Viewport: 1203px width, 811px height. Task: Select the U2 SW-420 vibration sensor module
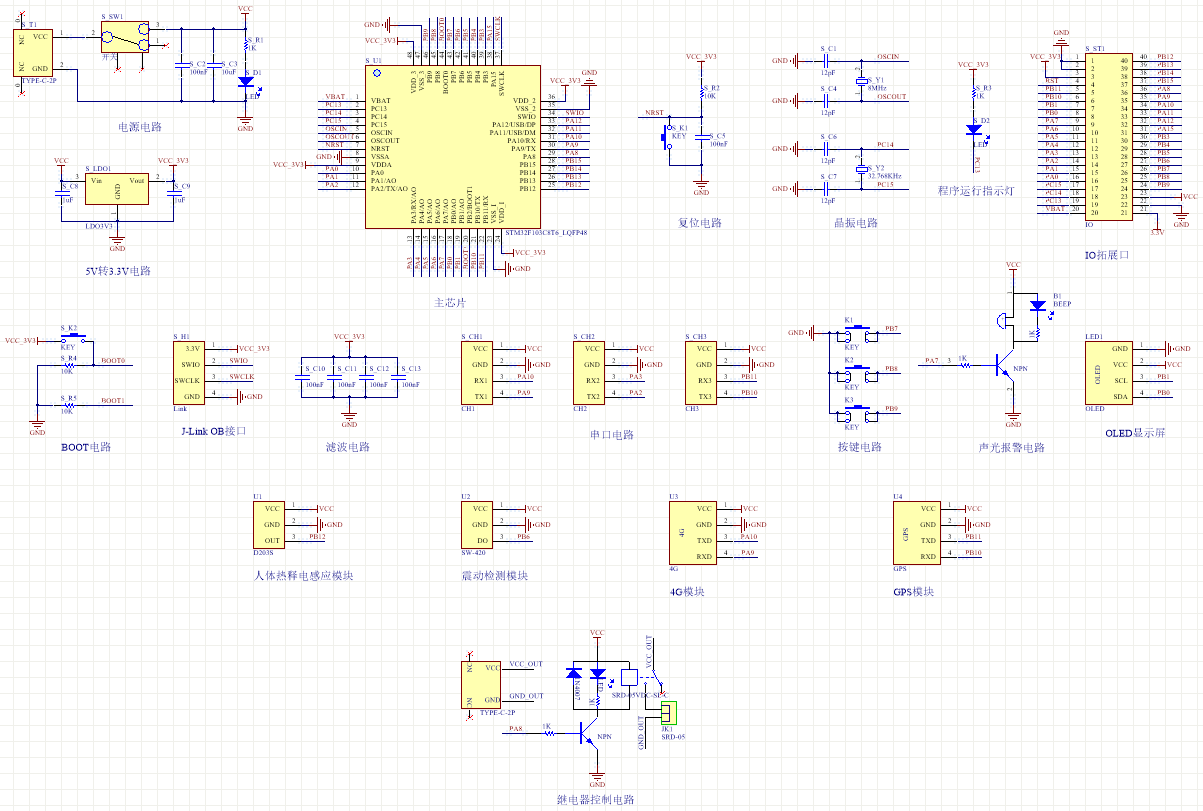[478, 524]
